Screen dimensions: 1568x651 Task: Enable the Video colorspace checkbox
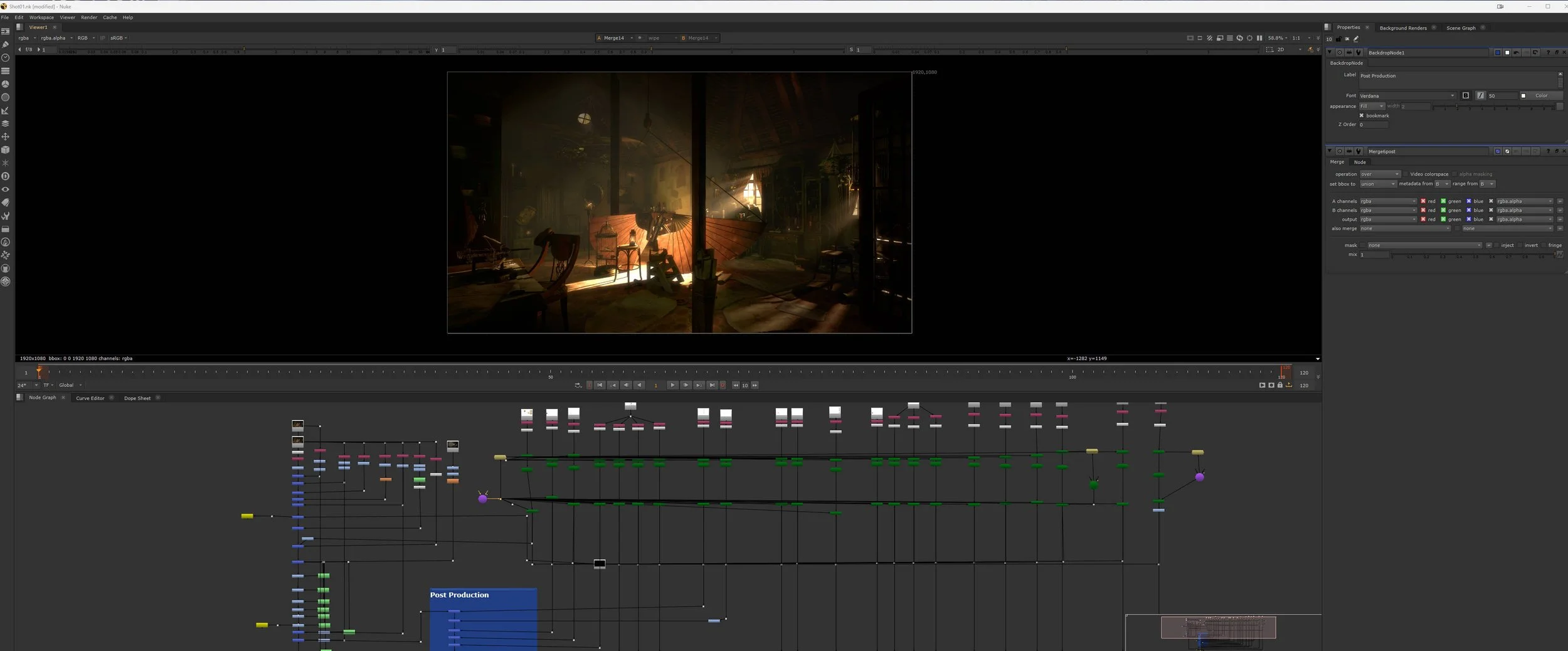click(1406, 174)
